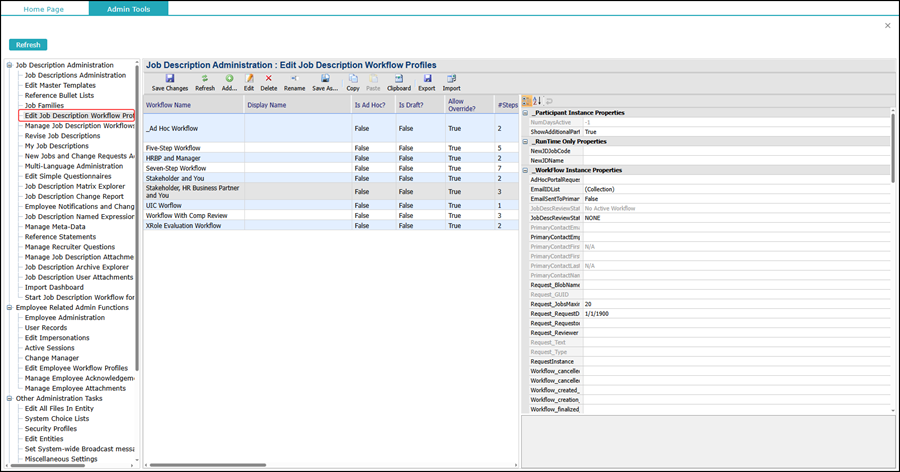Click the Import toolbar icon
Screen dimensions: 900x472
coord(452,78)
